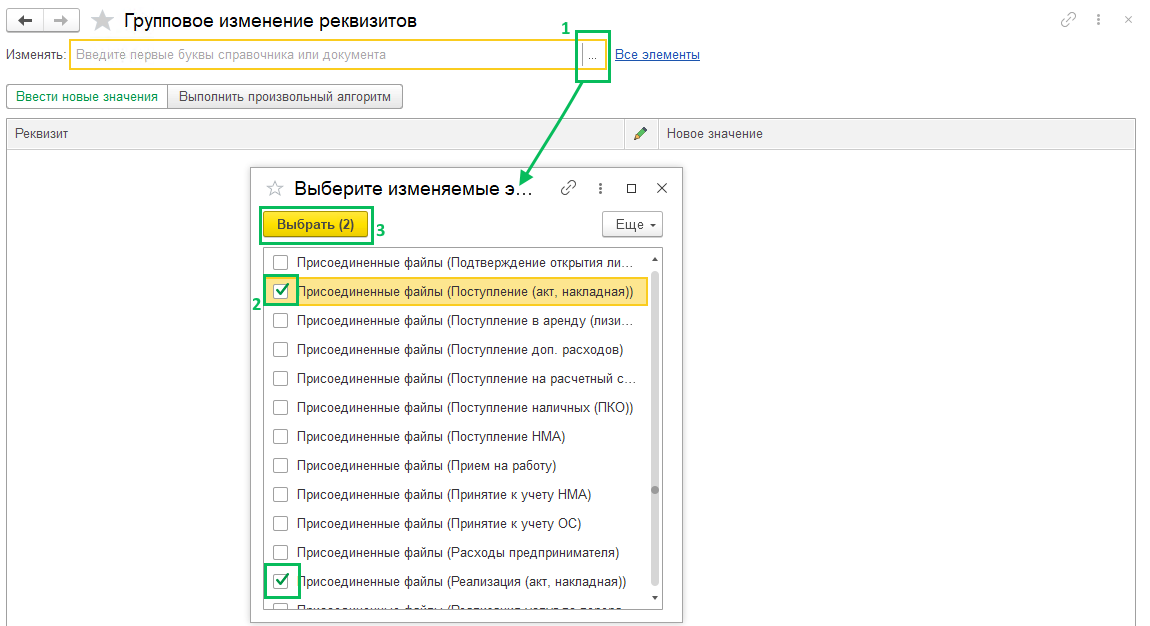Click the pencil column header icon
The height and width of the screenshot is (626, 1150).
point(640,133)
